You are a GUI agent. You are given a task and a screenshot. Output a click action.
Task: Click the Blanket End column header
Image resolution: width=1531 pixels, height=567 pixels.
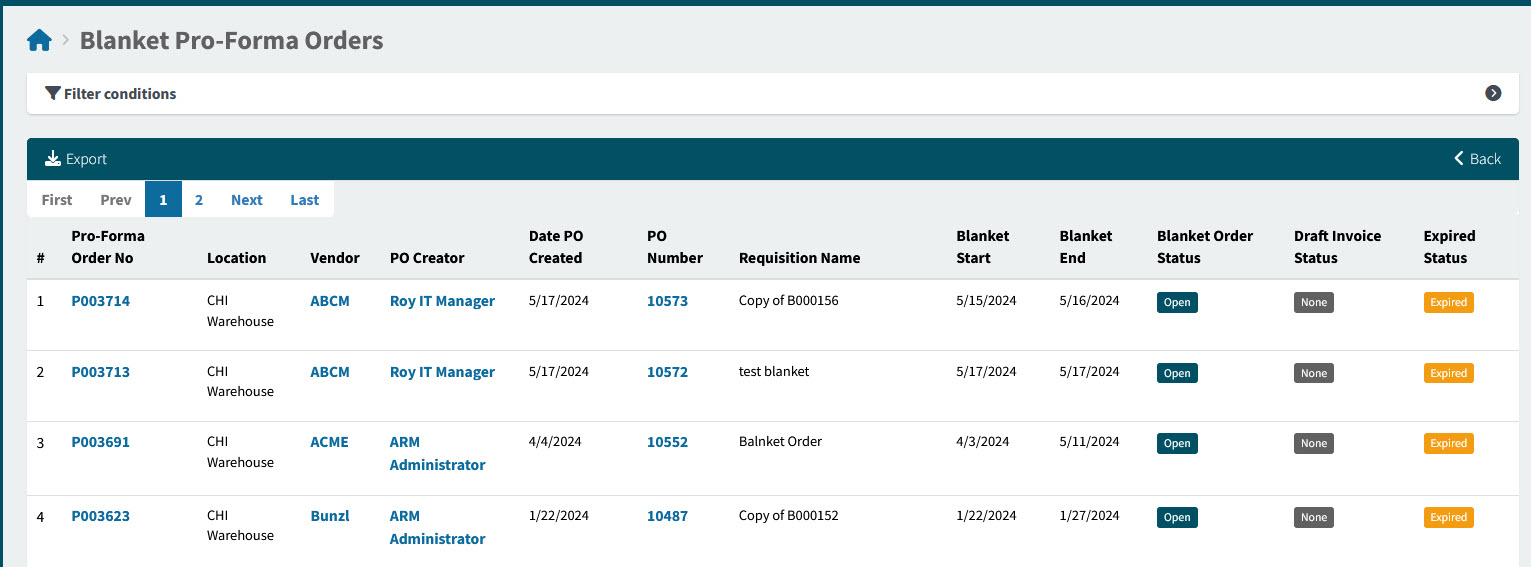(1086, 247)
